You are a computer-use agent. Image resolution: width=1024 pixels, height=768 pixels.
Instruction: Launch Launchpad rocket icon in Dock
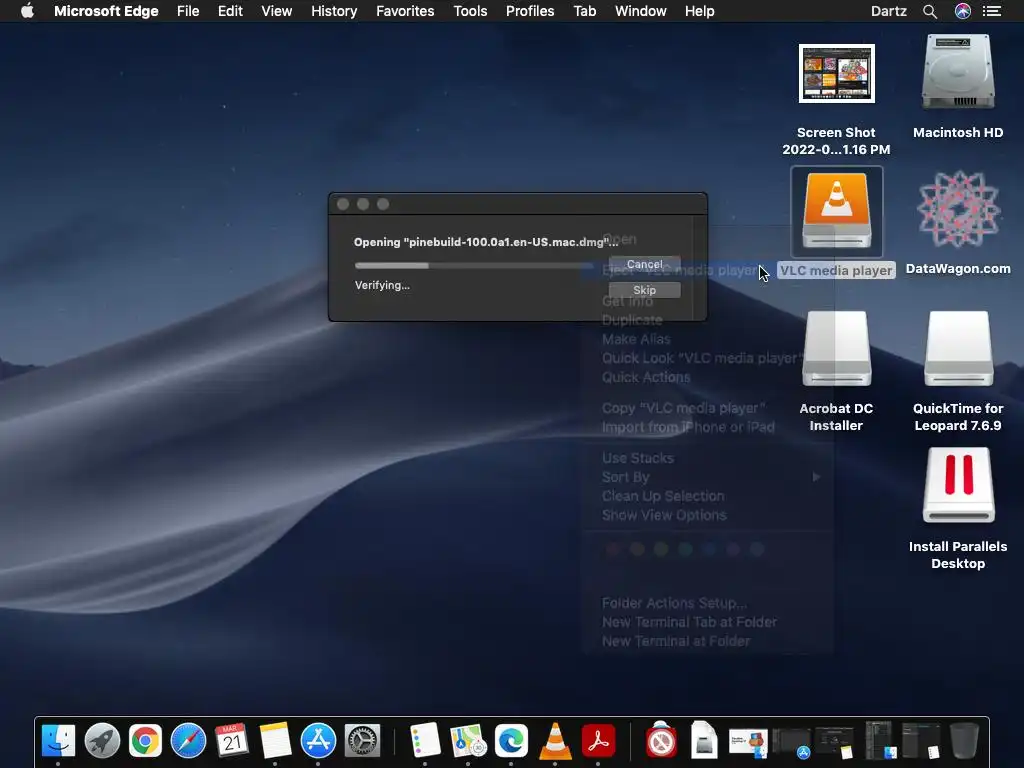point(102,741)
